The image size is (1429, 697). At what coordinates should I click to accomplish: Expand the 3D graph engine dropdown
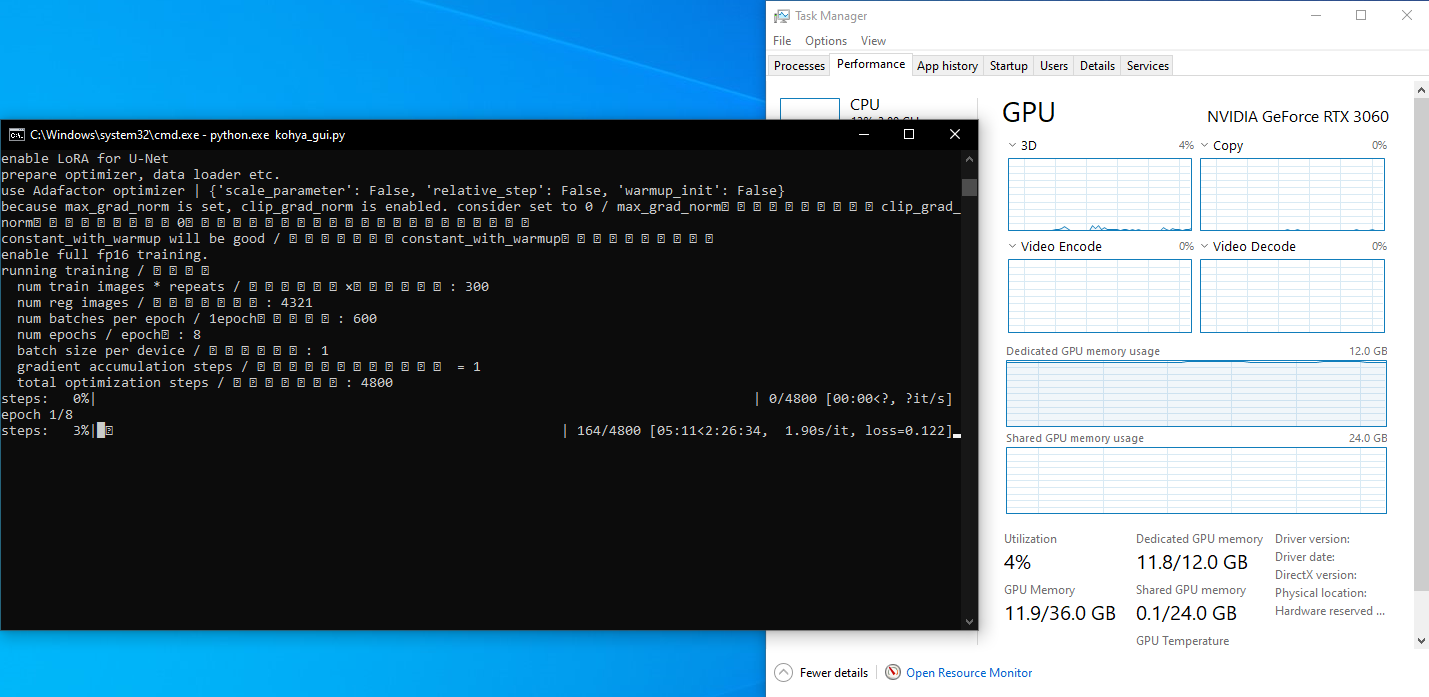(1012, 146)
